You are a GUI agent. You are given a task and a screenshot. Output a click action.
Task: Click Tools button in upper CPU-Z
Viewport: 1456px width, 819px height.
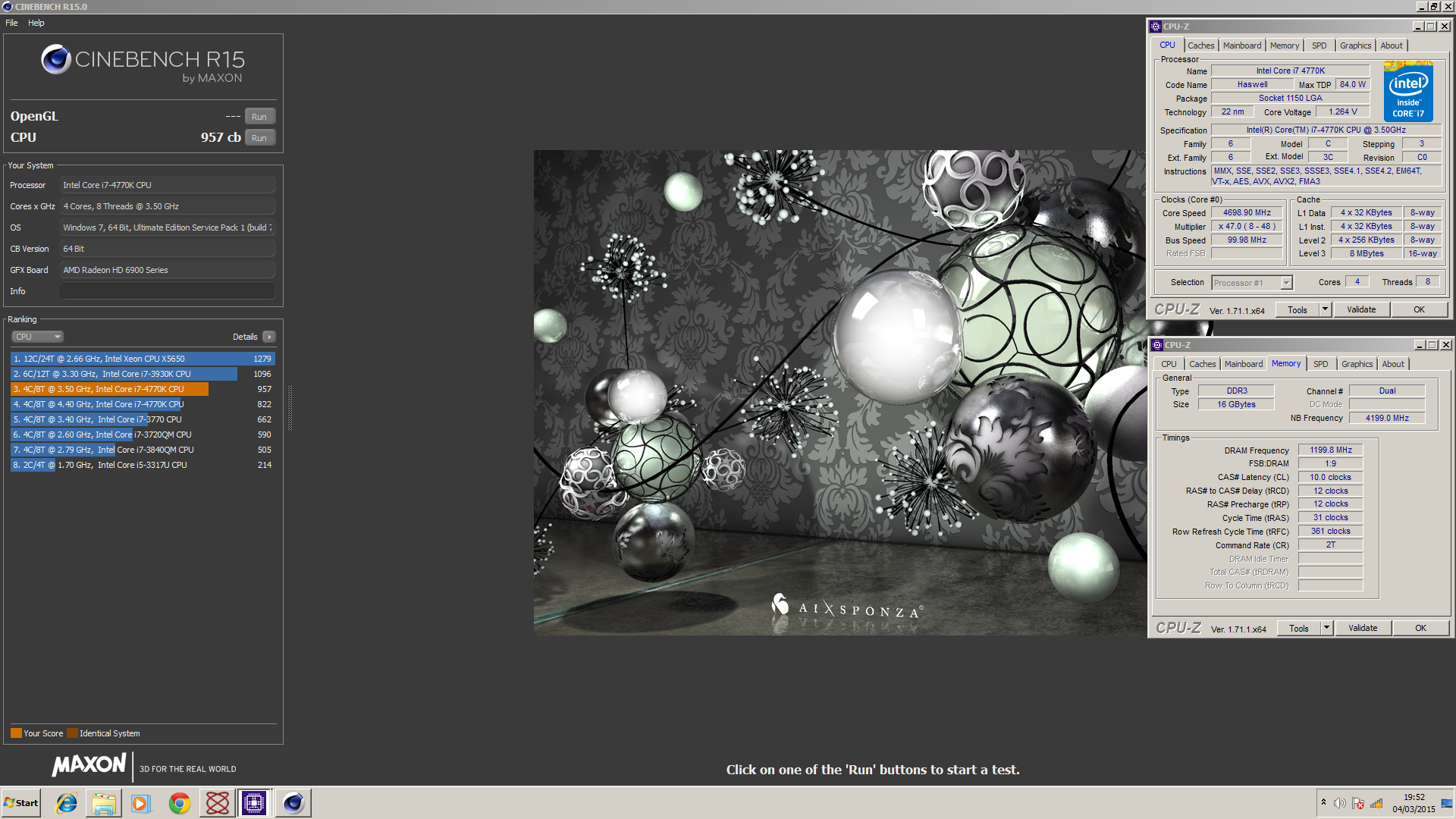(x=1297, y=309)
